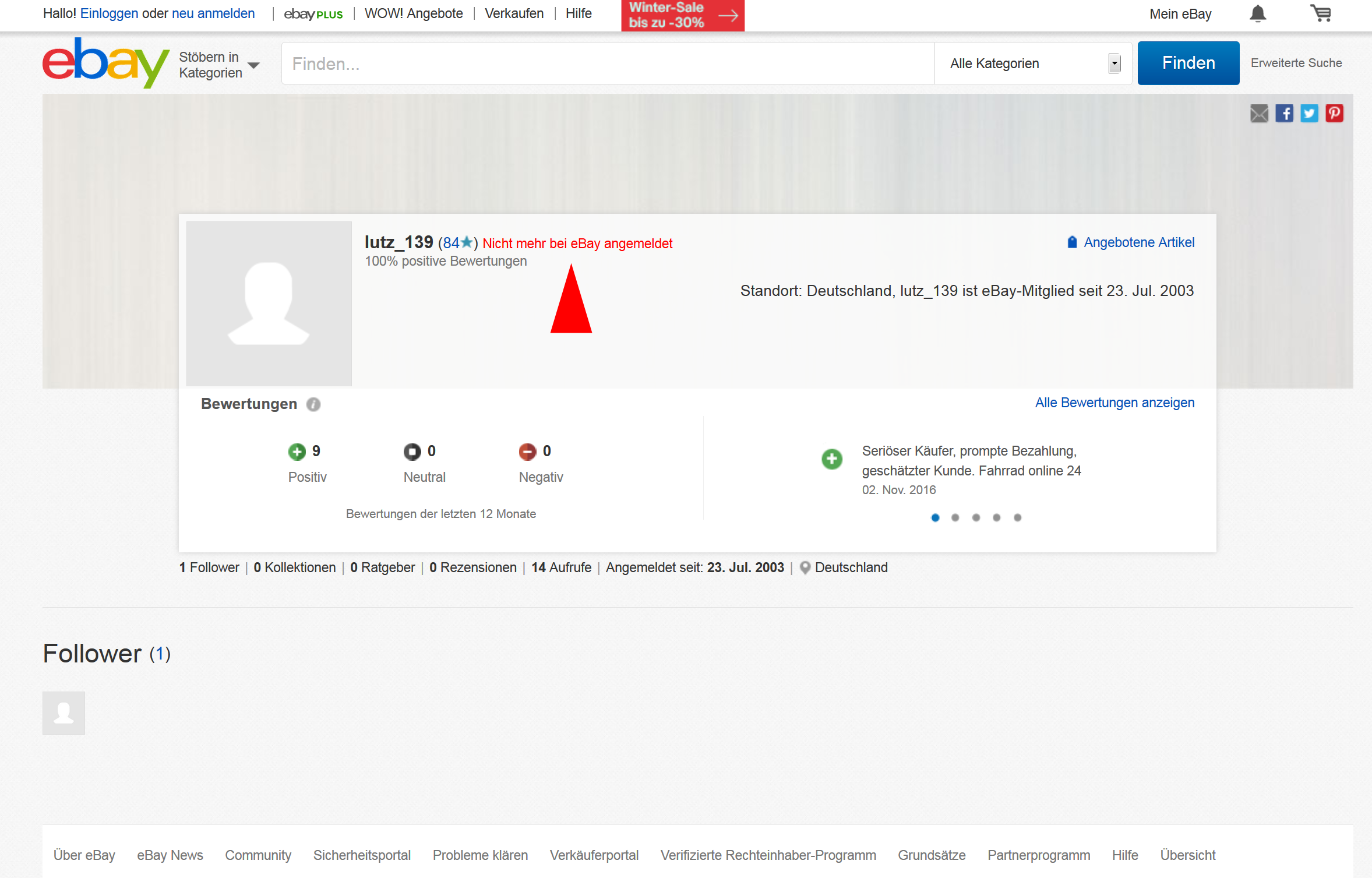This screenshot has width=1372, height=878.
Task: Open the notifications bell icon
Action: click(1258, 13)
